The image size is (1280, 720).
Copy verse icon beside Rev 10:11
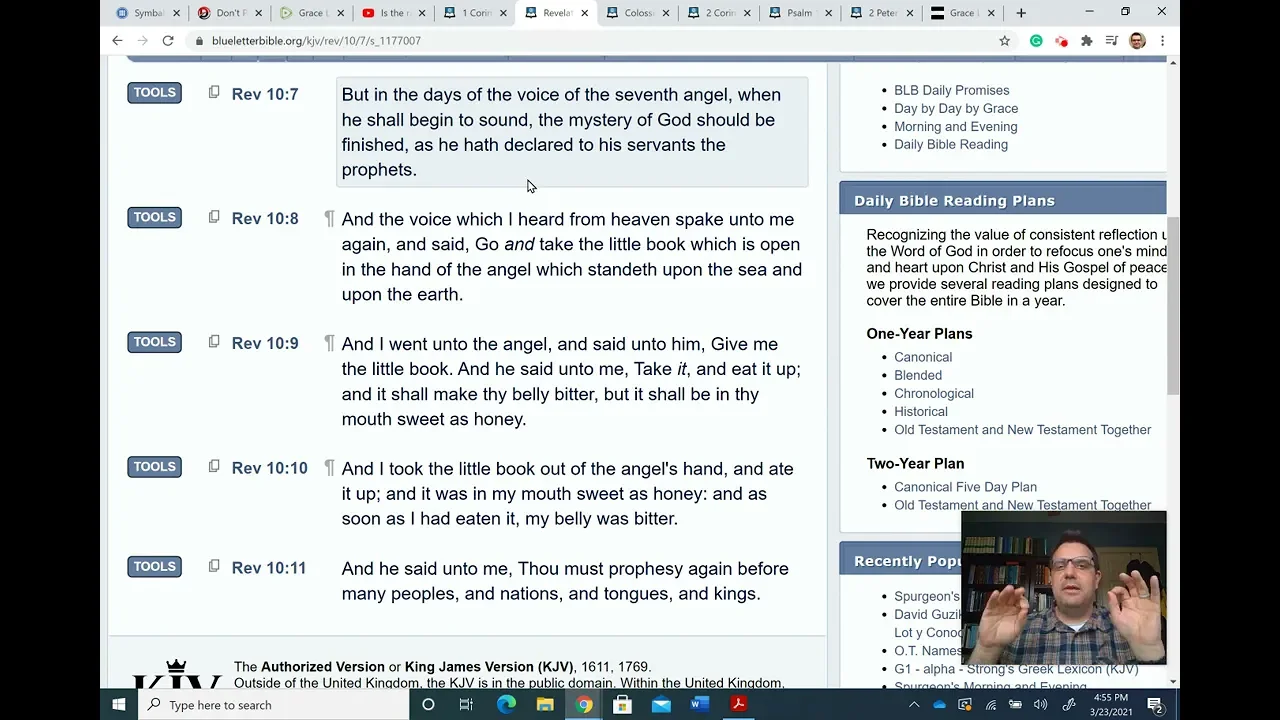pyautogui.click(x=214, y=567)
